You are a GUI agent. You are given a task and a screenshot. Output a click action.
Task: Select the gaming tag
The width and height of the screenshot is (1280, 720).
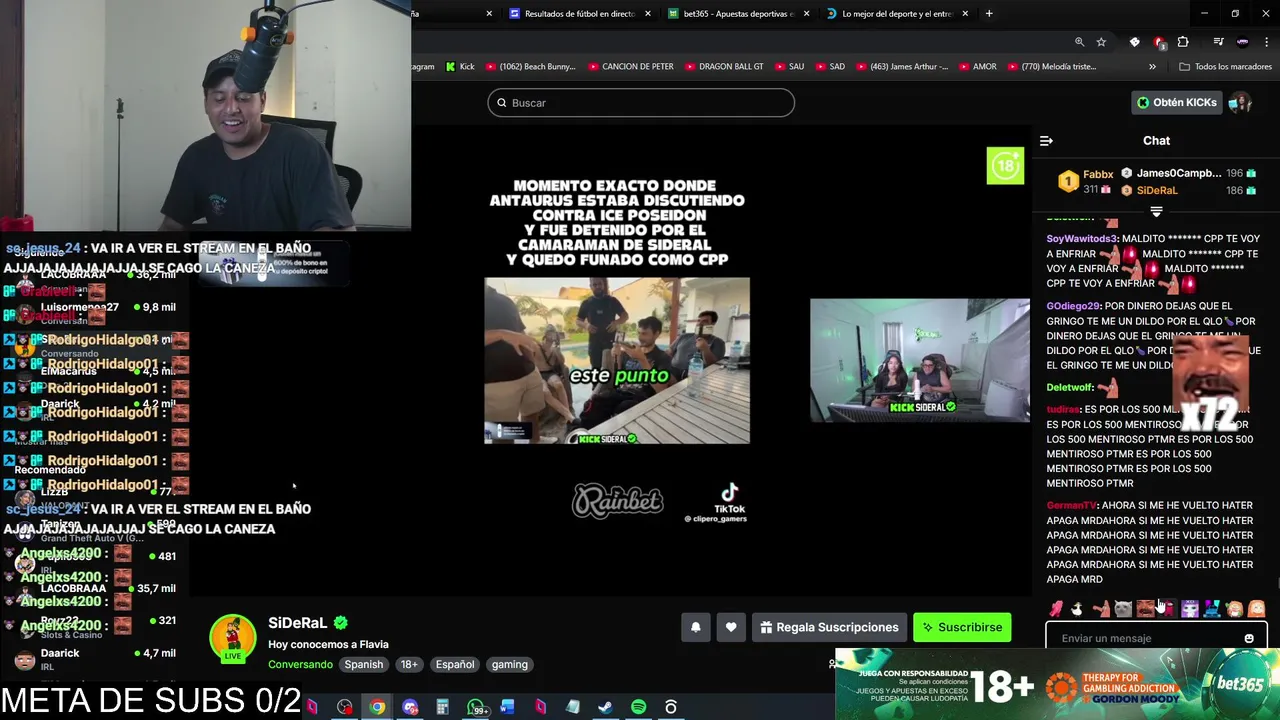pyautogui.click(x=509, y=664)
